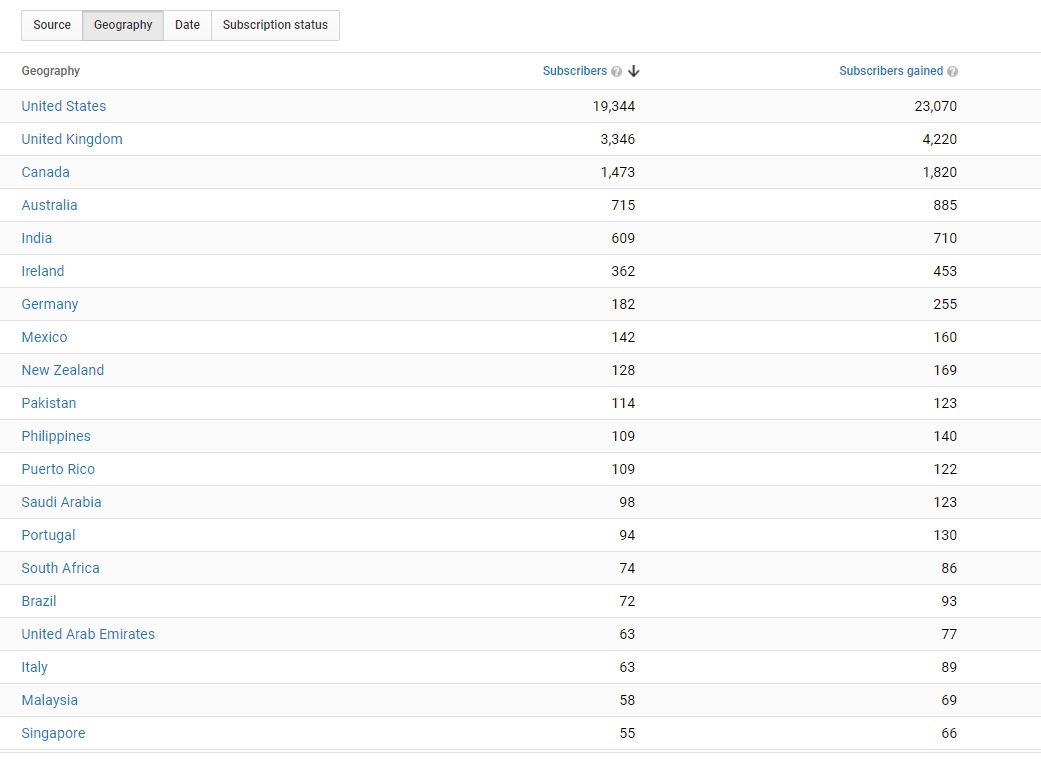Select the South Africa link

[x=60, y=568]
